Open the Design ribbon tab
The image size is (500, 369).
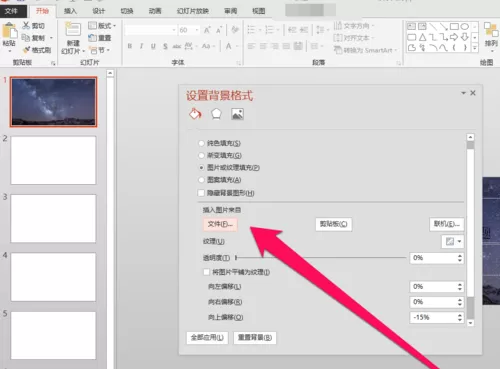[99, 11]
